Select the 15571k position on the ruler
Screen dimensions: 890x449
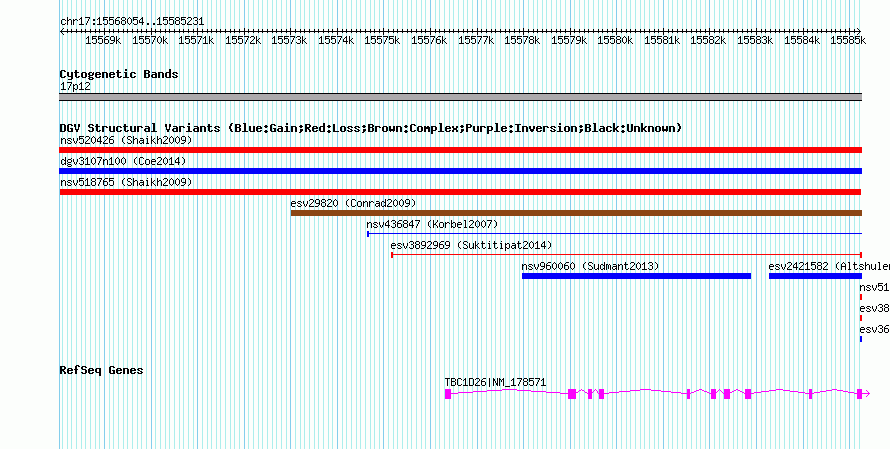pos(196,40)
